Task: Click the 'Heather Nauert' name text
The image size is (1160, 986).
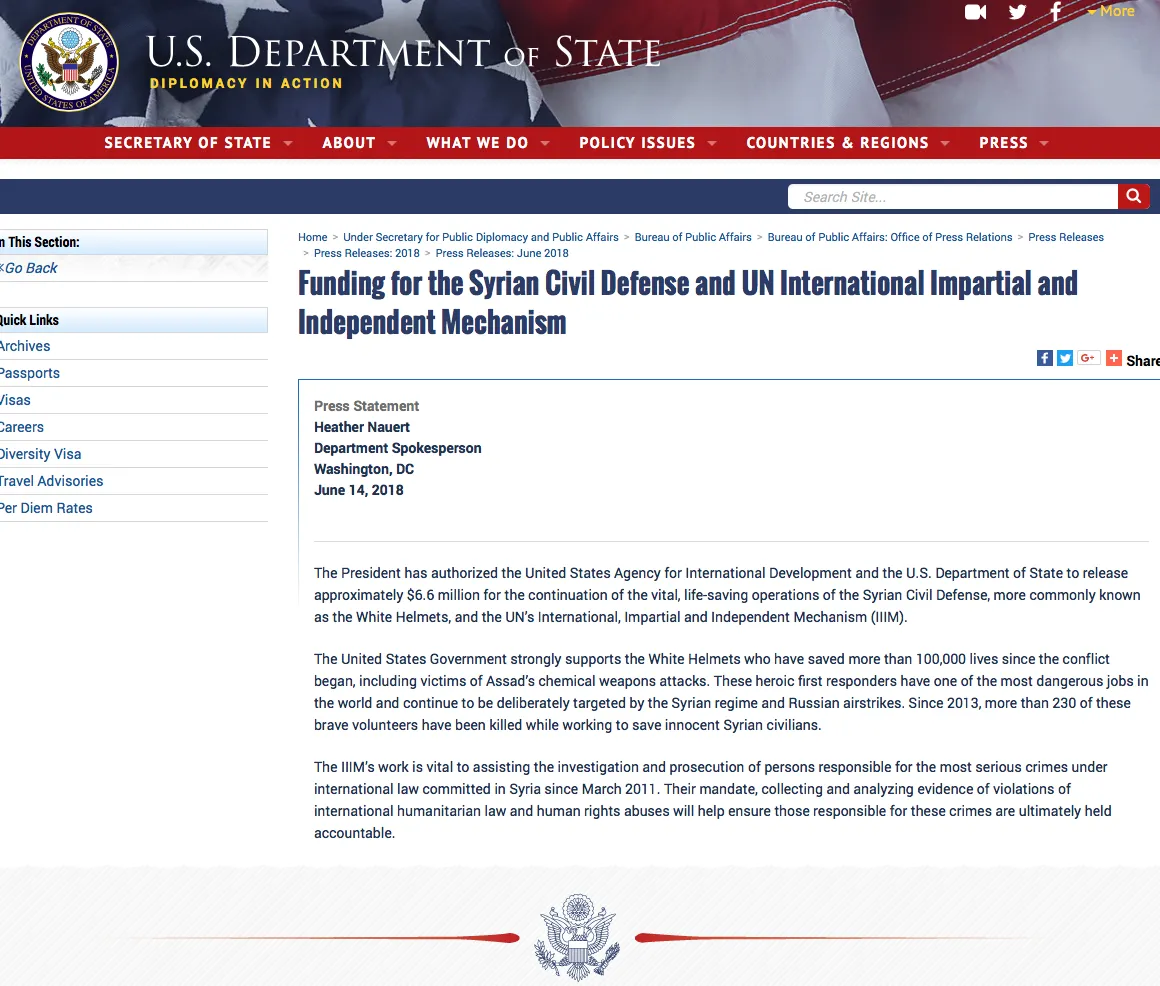Action: click(x=362, y=427)
